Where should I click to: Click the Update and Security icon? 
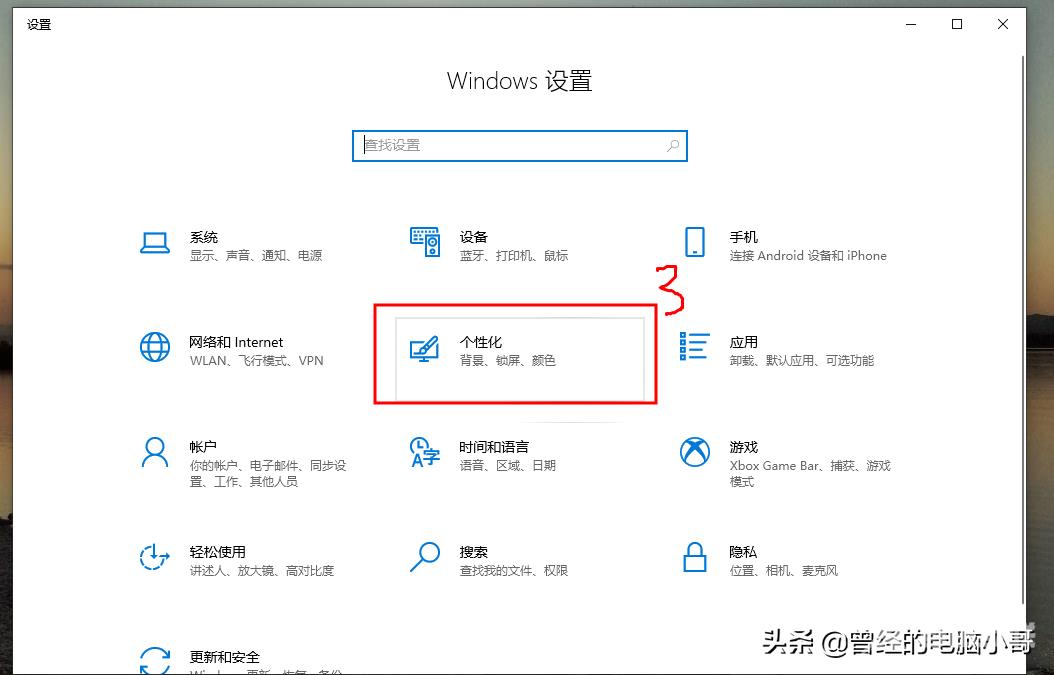pos(155,660)
